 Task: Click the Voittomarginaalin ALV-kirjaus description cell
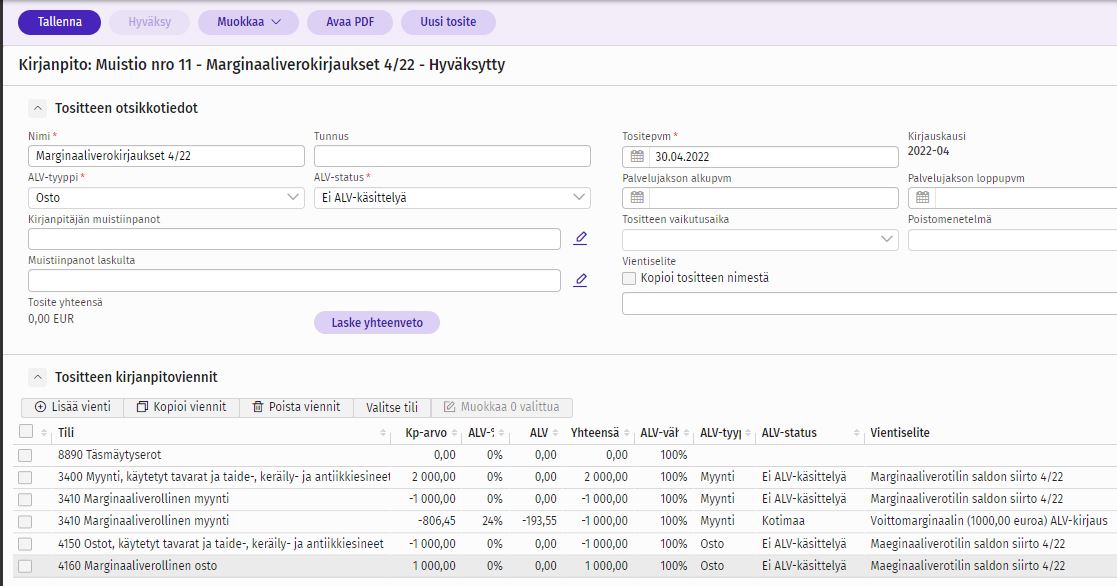(x=989, y=521)
